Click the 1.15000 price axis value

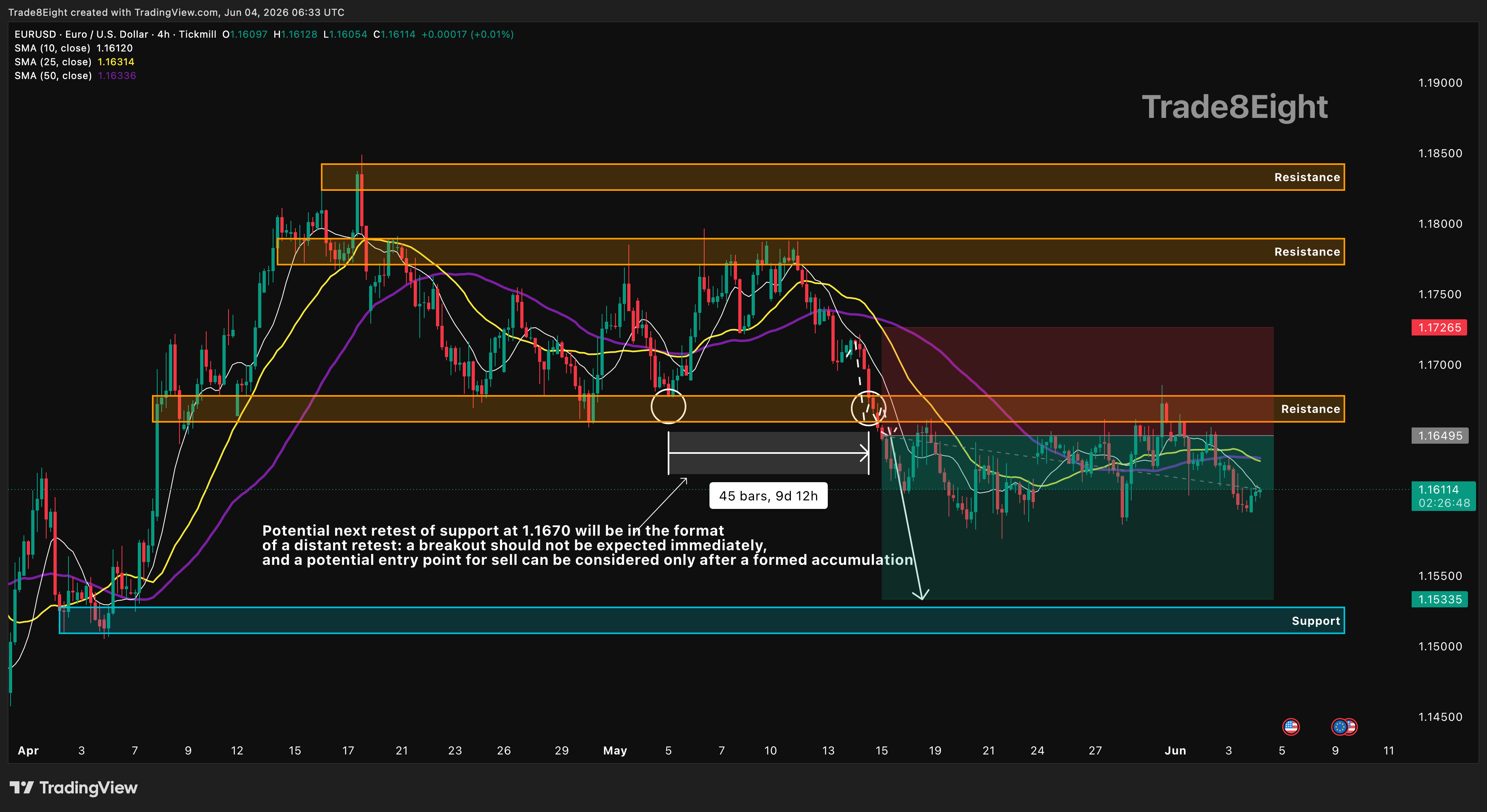click(x=1440, y=646)
